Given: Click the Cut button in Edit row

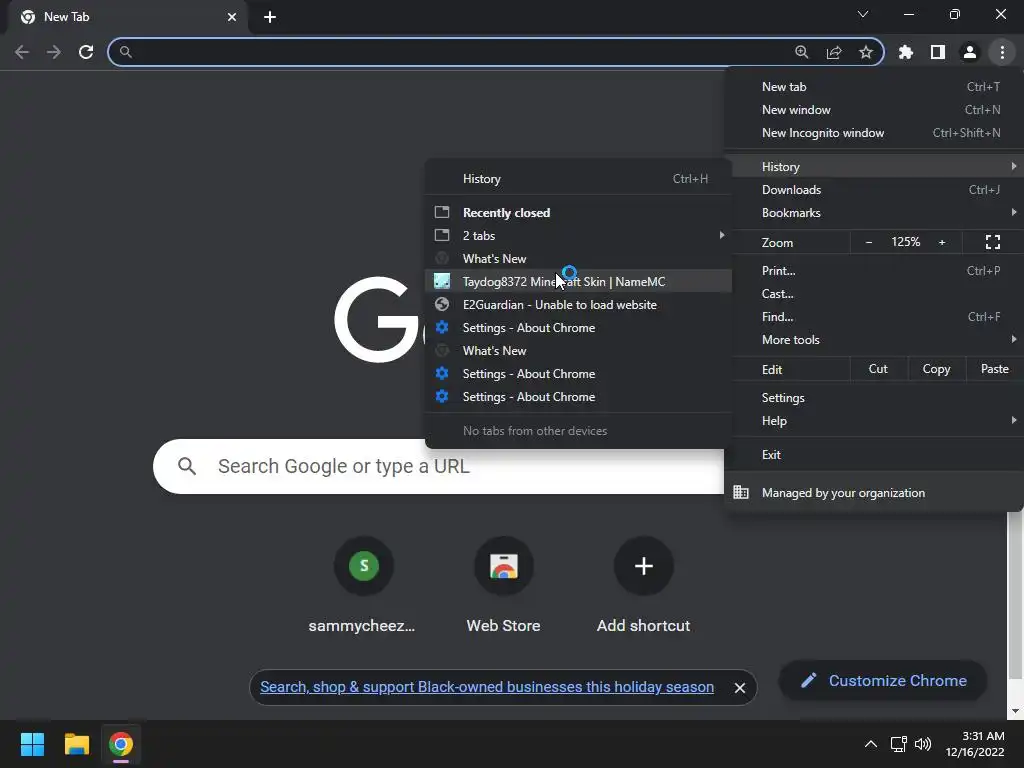Looking at the screenshot, I should 878,369.
